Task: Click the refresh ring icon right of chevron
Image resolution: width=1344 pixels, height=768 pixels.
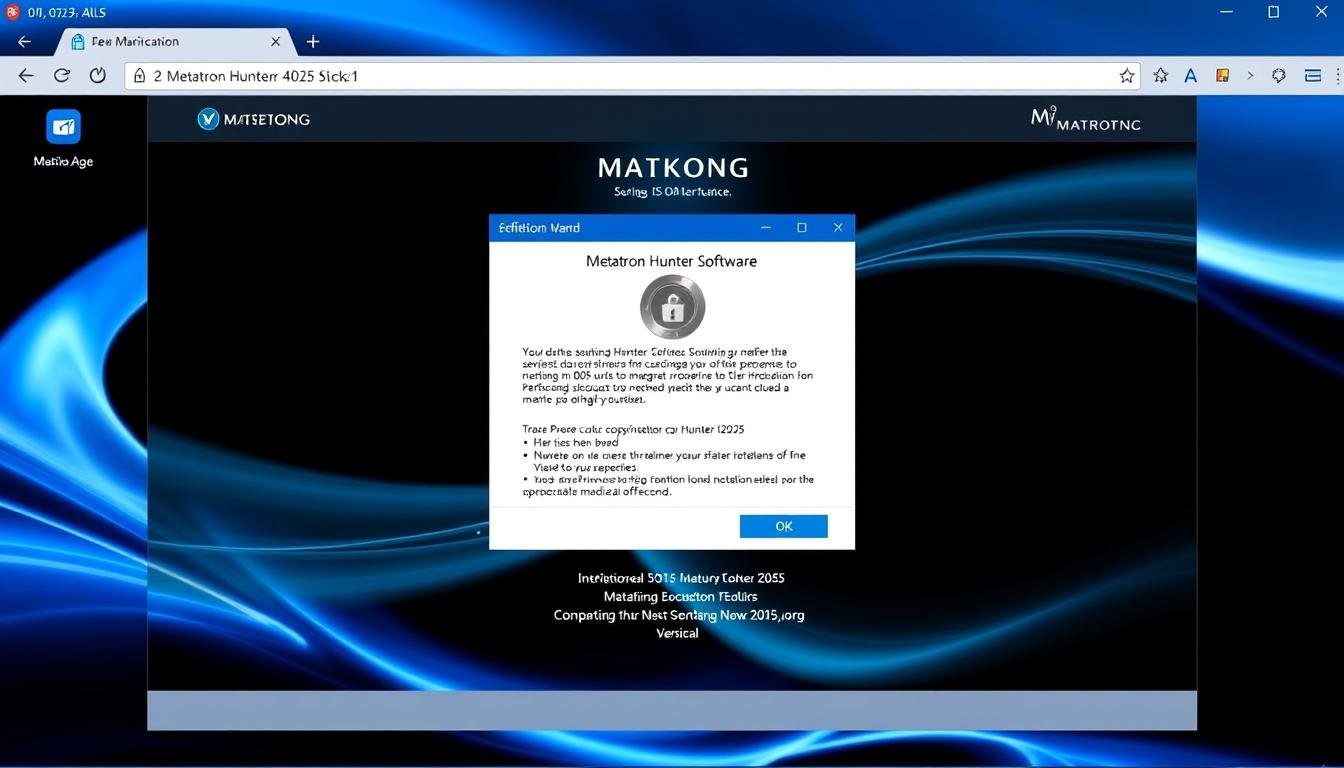Action: tap(1278, 75)
